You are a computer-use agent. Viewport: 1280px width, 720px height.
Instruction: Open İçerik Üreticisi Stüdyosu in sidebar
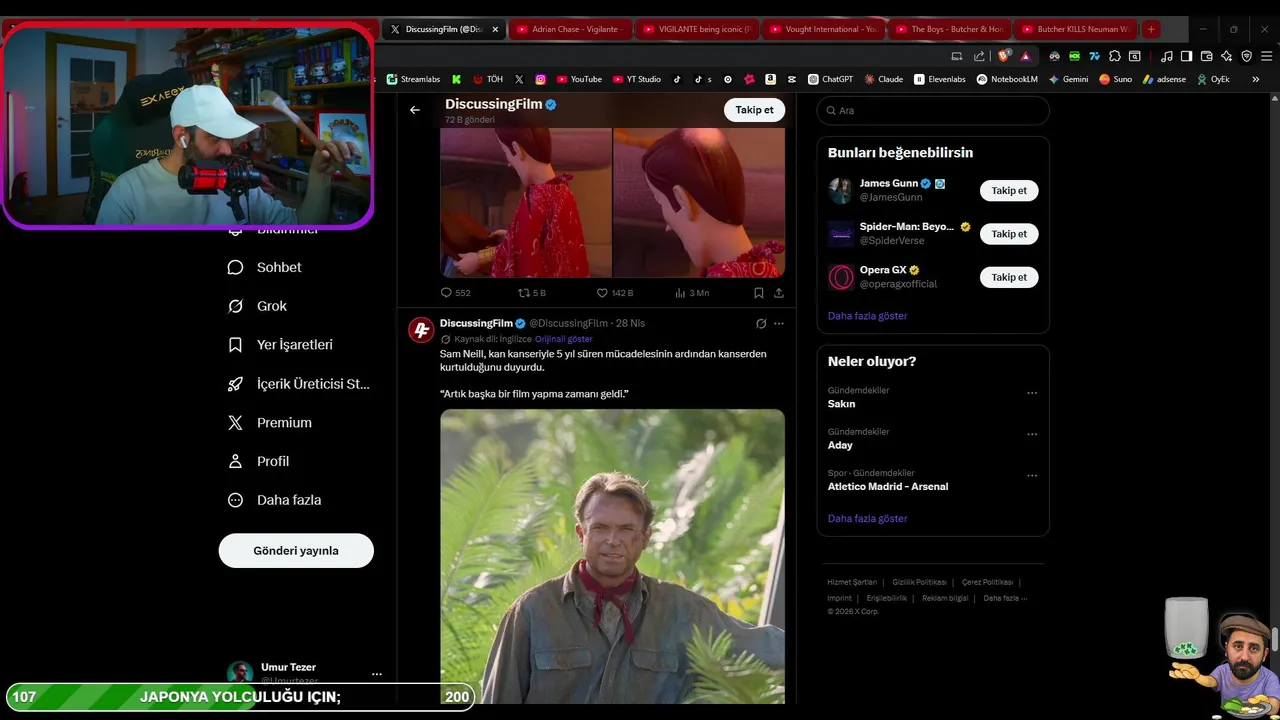pyautogui.click(x=299, y=383)
